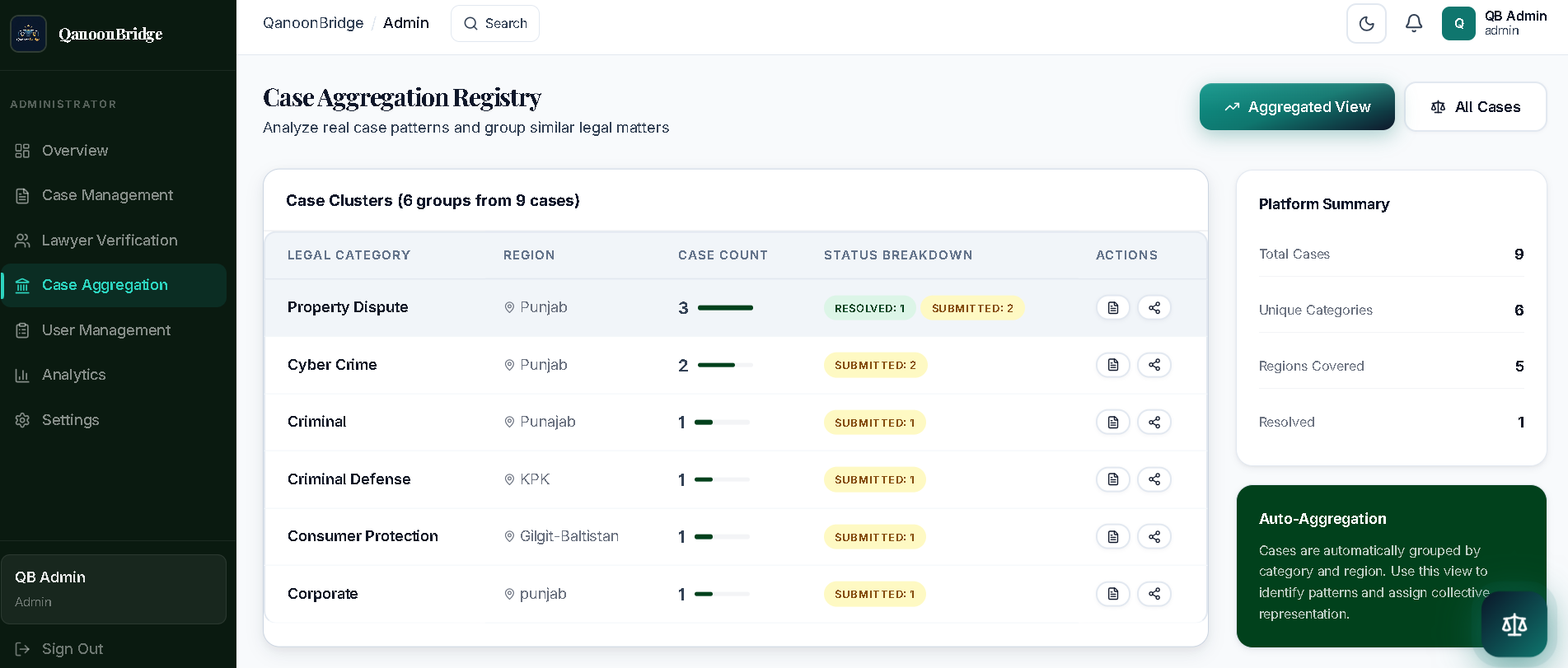Click the QanoonBridge logo icon
The image size is (1568, 668).
[28, 34]
